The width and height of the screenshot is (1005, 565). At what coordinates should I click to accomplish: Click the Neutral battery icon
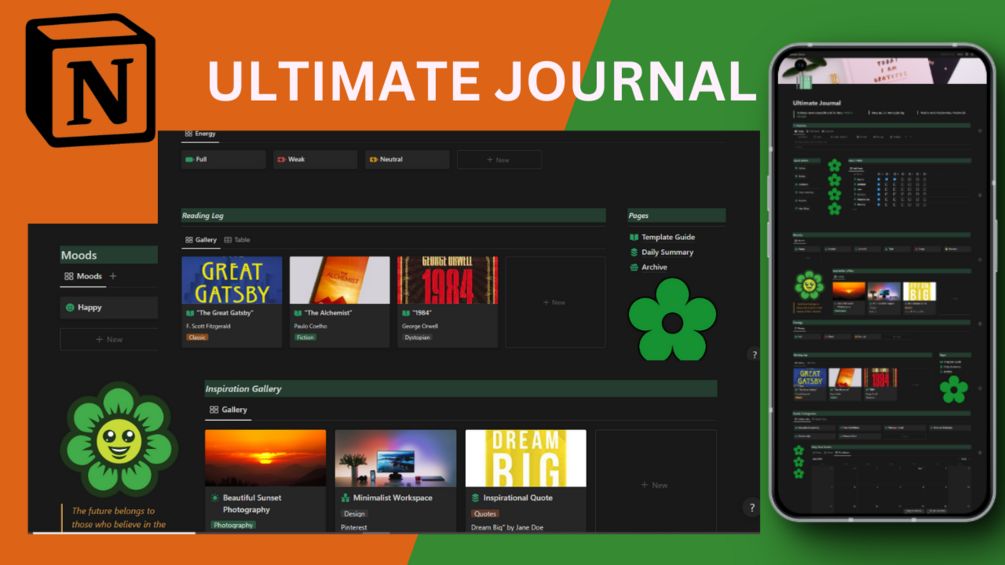pyautogui.click(x=374, y=160)
